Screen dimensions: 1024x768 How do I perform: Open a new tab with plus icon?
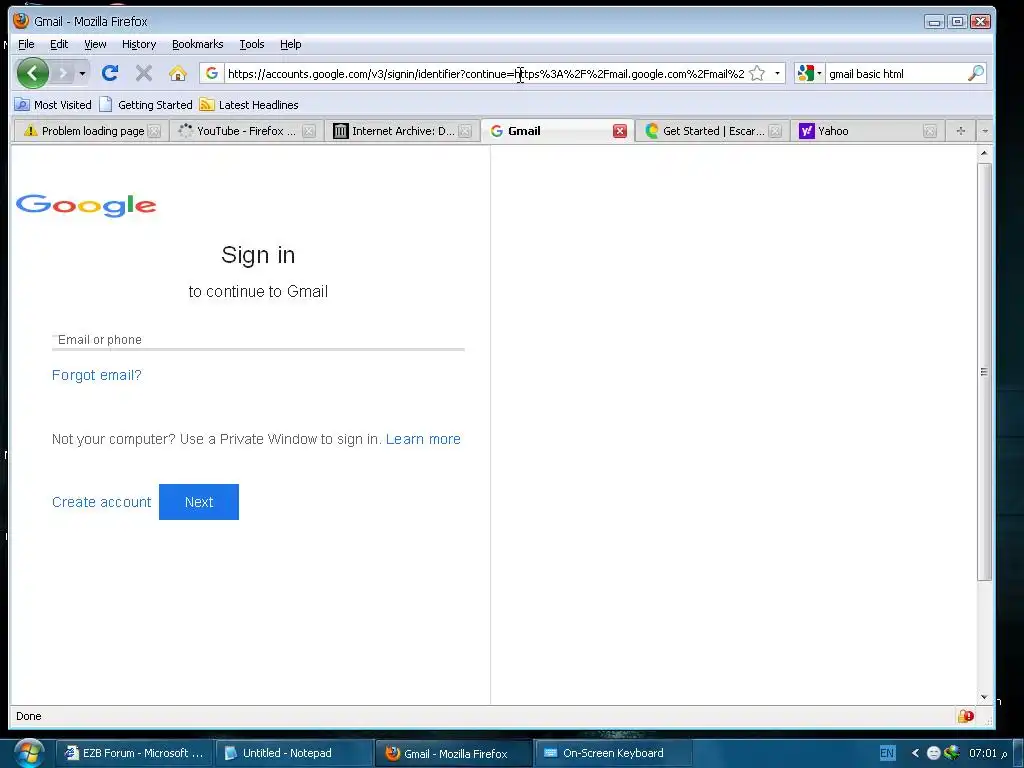(961, 131)
